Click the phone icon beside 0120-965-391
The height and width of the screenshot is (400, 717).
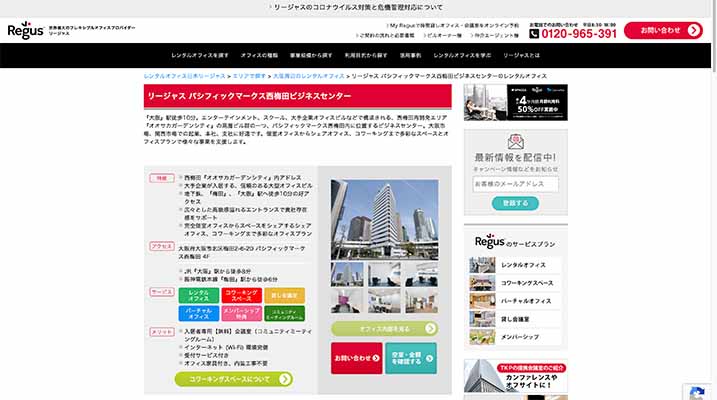pyautogui.click(x=534, y=34)
